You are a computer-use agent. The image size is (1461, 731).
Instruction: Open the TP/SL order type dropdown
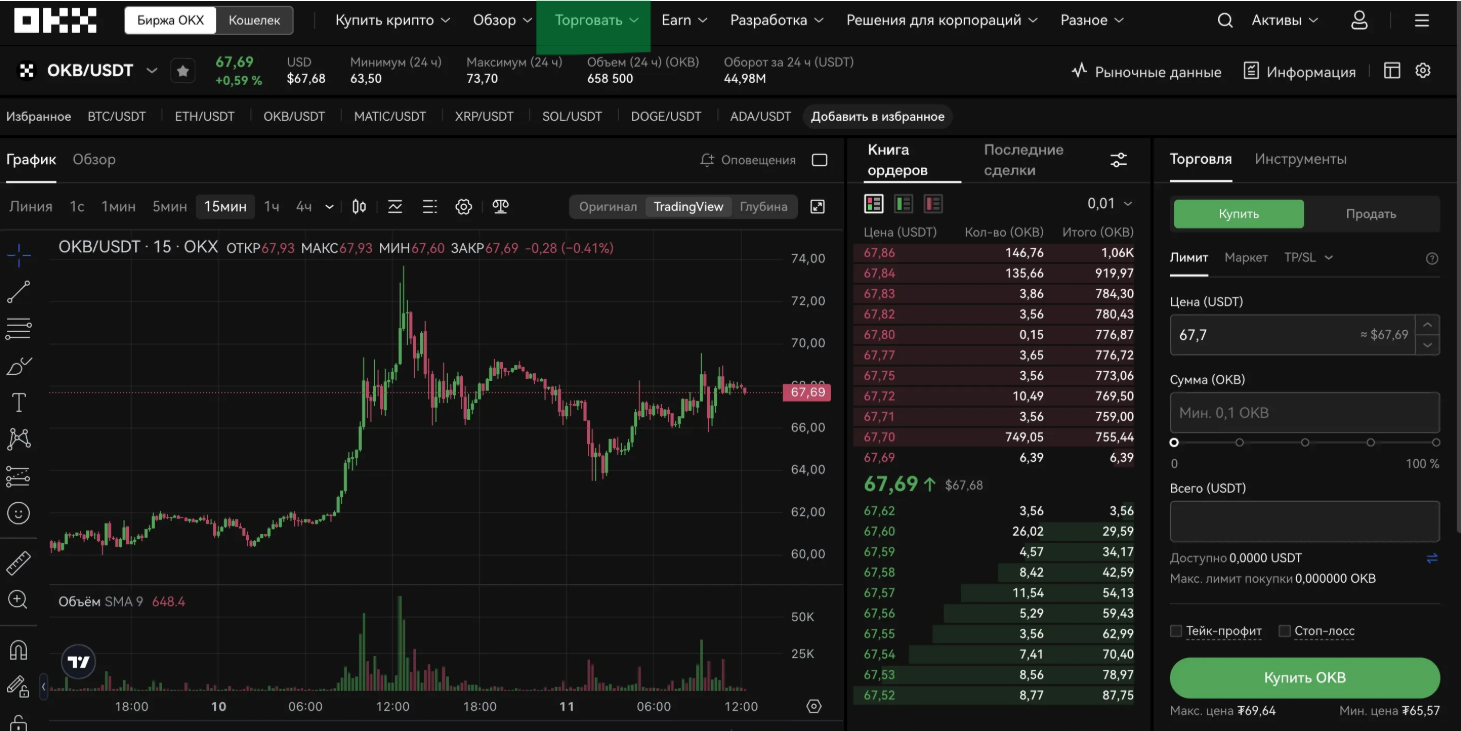(x=1309, y=257)
